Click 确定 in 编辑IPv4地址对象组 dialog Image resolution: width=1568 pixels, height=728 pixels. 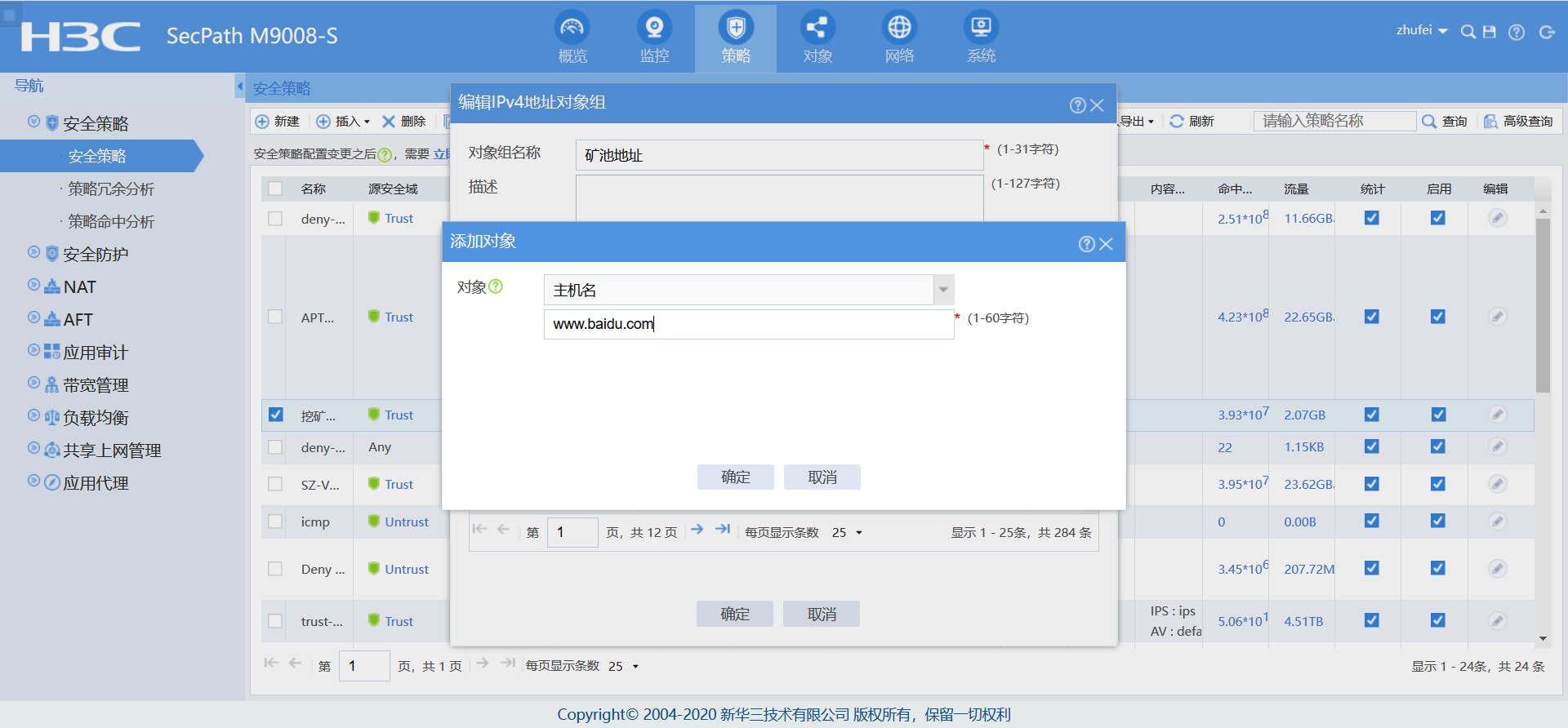coord(734,614)
